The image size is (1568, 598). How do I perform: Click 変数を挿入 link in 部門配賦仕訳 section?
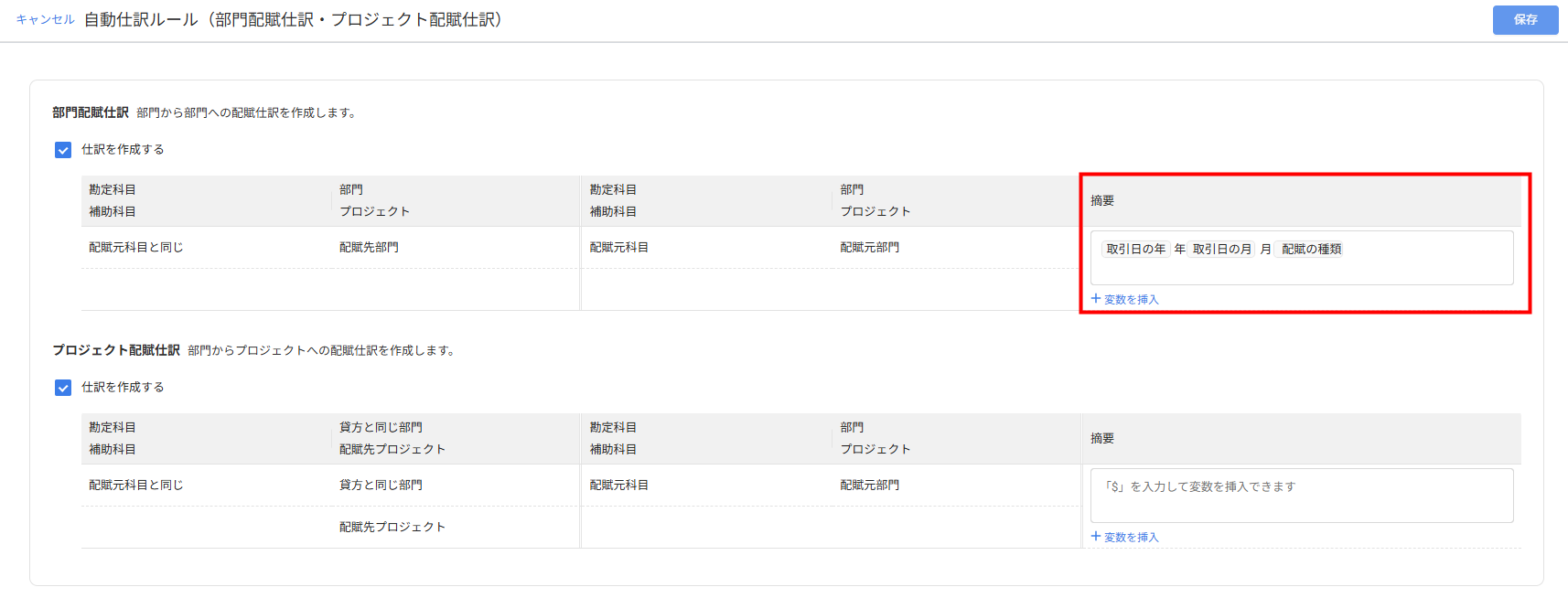click(x=1131, y=300)
